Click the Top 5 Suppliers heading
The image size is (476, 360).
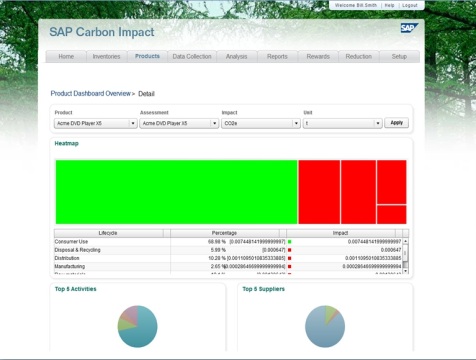264,289
